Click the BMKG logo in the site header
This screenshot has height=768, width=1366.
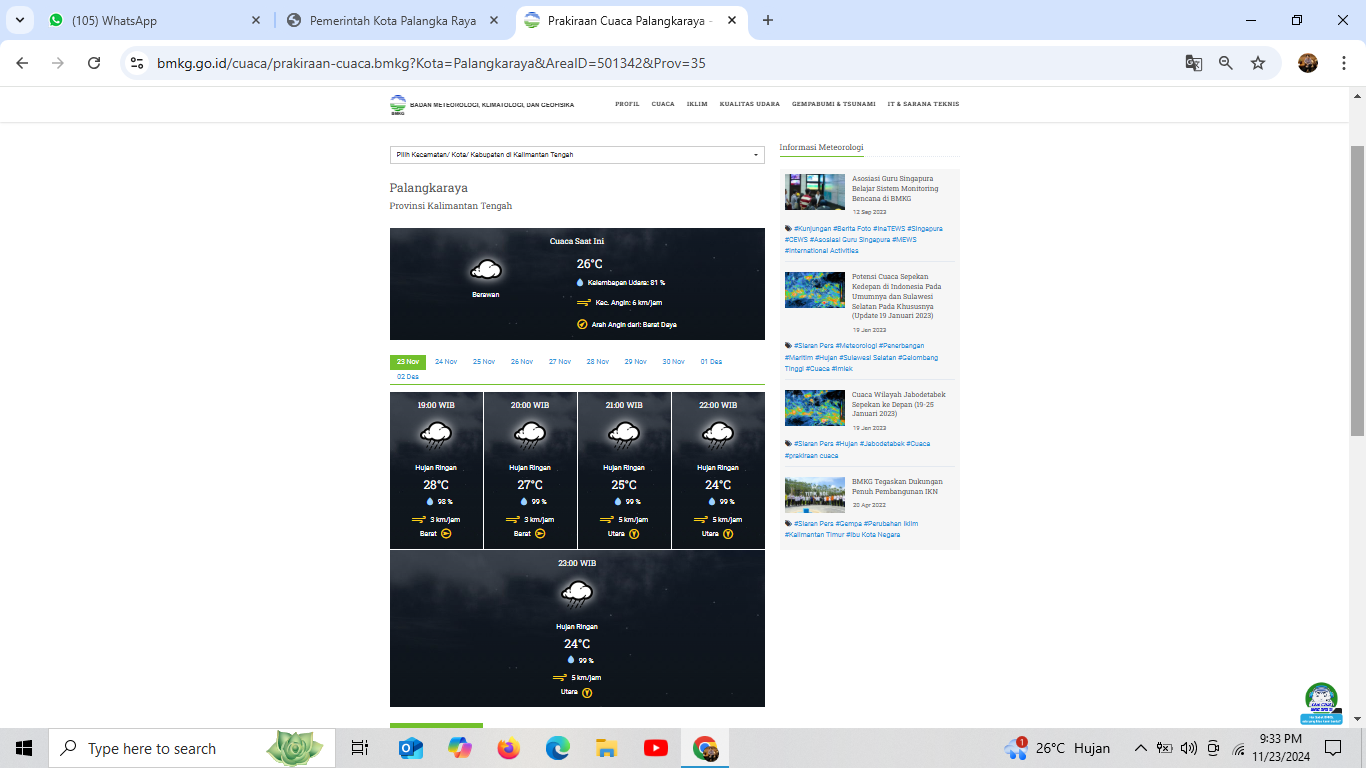coord(398,104)
